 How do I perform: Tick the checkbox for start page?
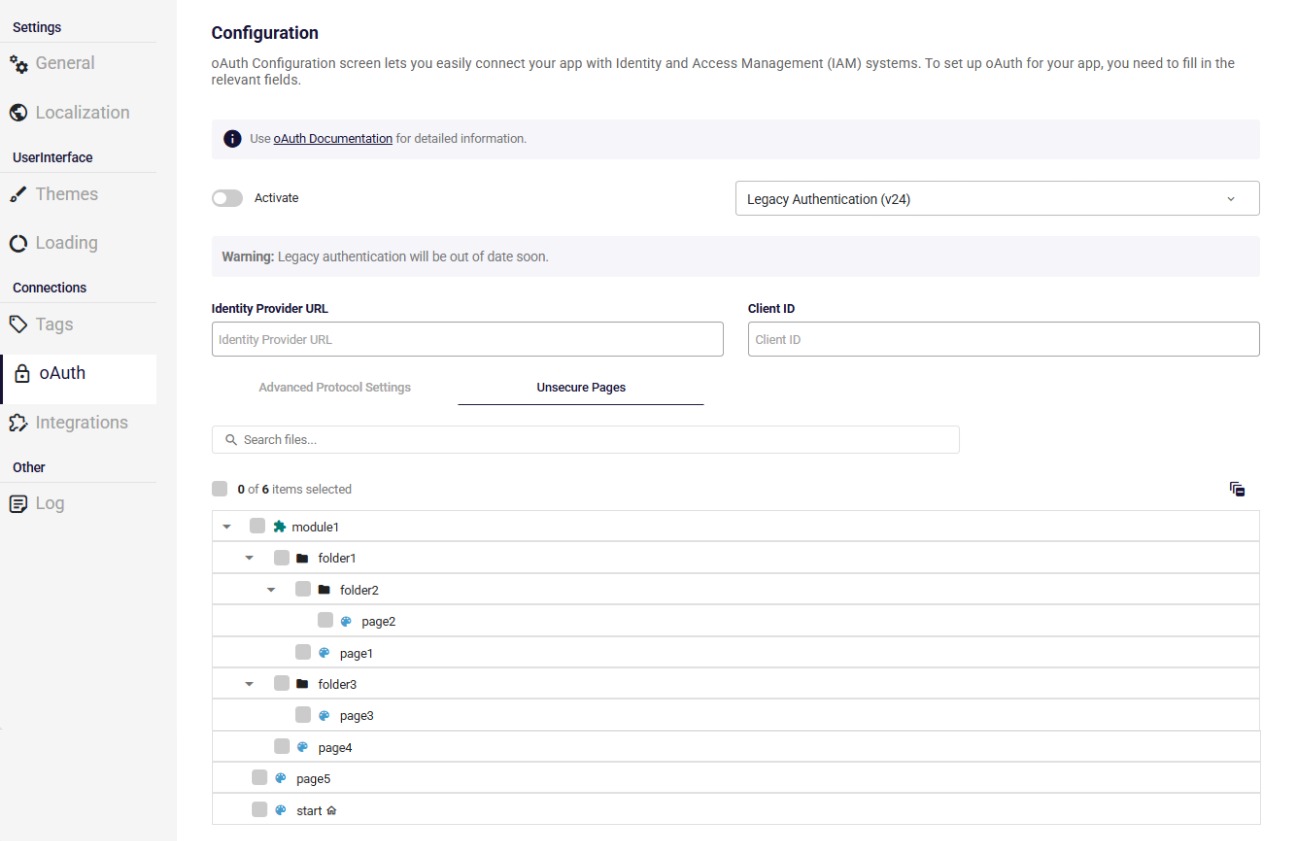(260, 810)
